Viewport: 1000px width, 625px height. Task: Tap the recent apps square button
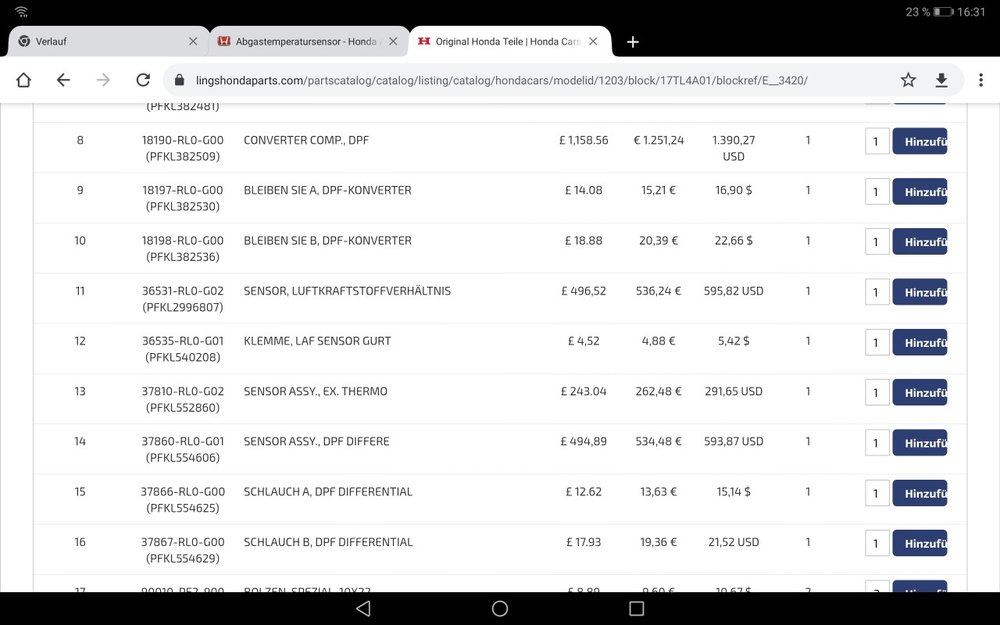pyautogui.click(x=636, y=607)
